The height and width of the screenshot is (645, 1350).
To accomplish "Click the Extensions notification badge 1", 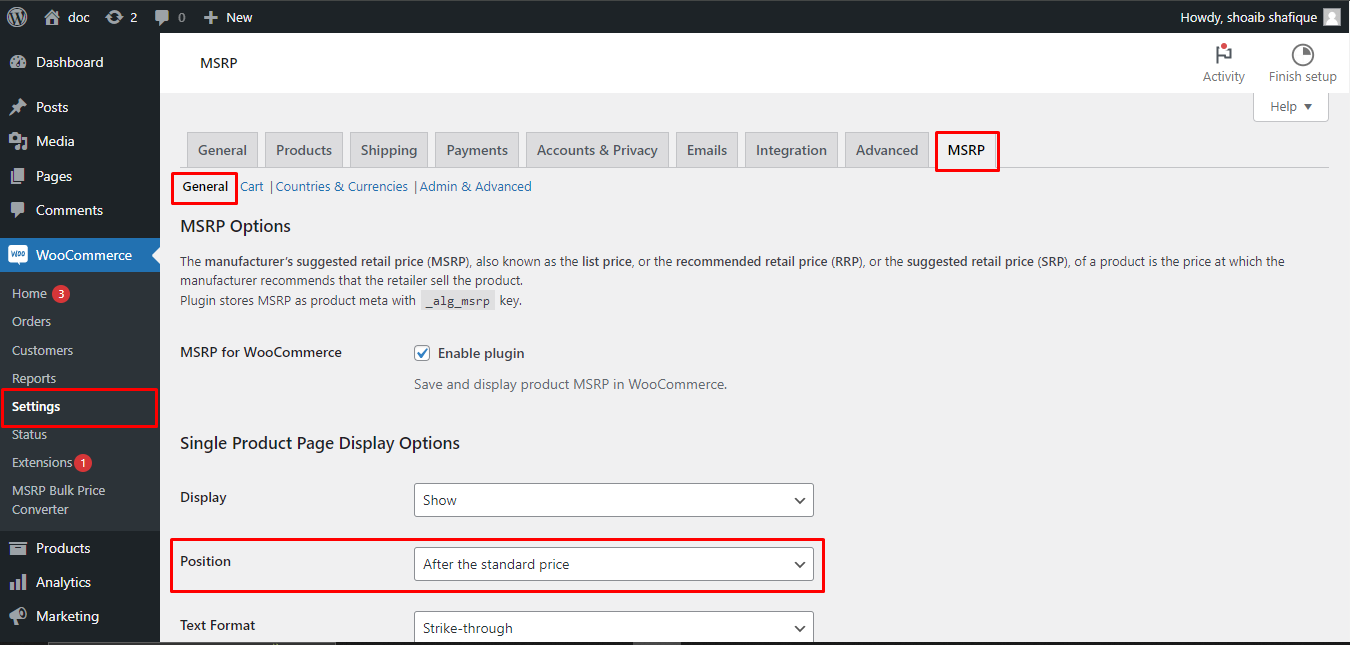I will tap(83, 463).
